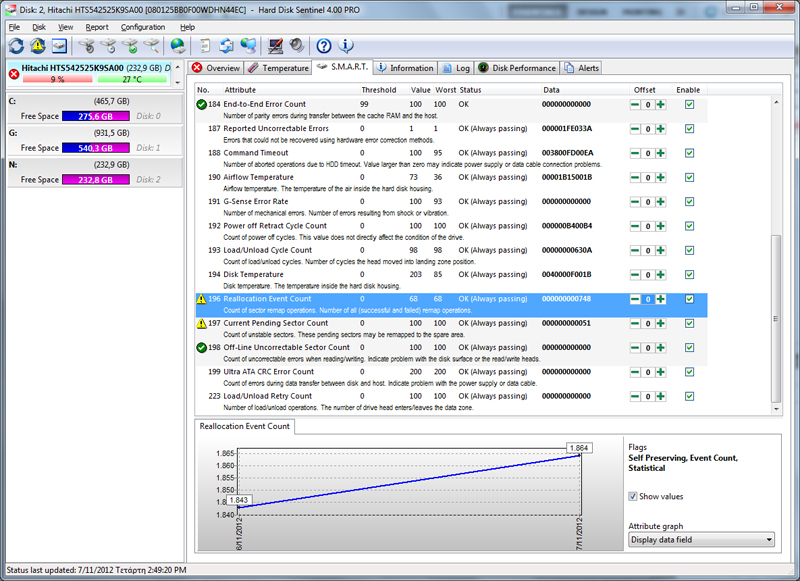Click the red X icon beside Hitachi disk
Viewport: 800px width, 581px height.
[x=14, y=74]
